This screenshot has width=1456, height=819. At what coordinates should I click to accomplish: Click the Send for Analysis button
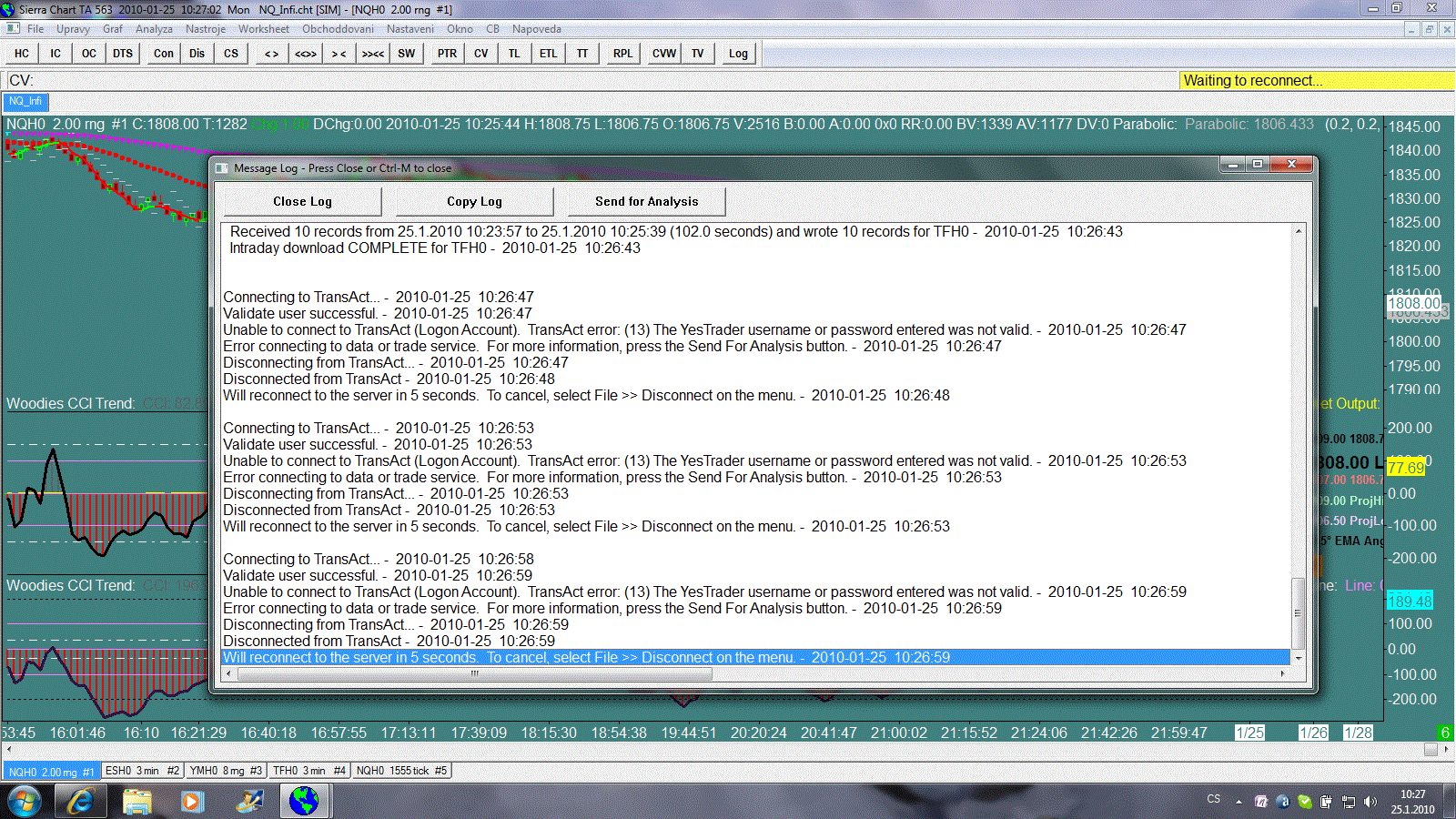point(646,201)
